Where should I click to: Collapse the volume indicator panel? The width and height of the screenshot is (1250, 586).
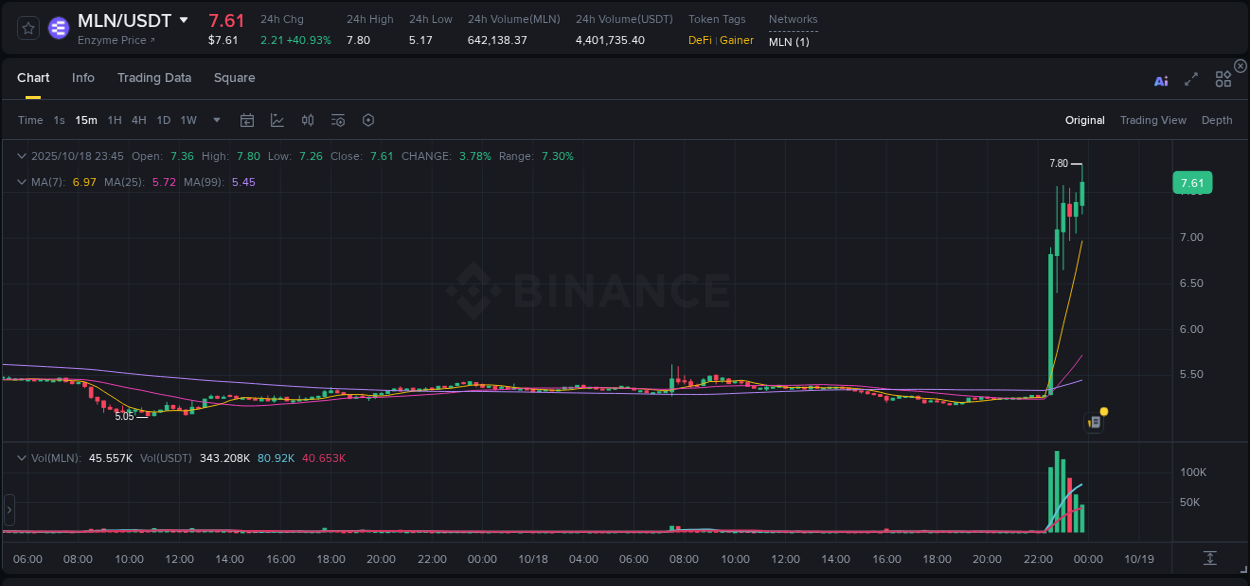click(22, 457)
